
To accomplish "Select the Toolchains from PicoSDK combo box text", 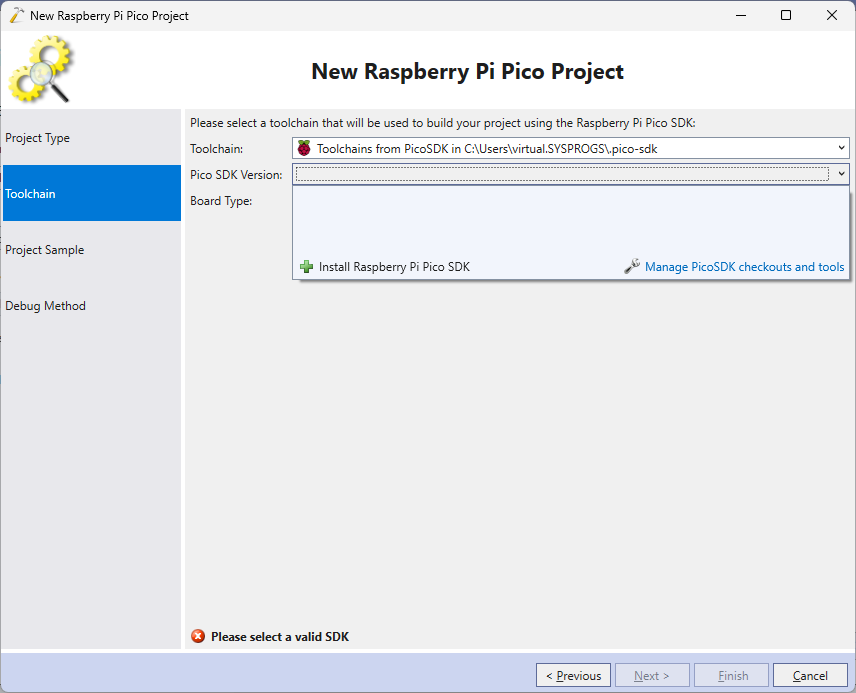I will coord(487,148).
